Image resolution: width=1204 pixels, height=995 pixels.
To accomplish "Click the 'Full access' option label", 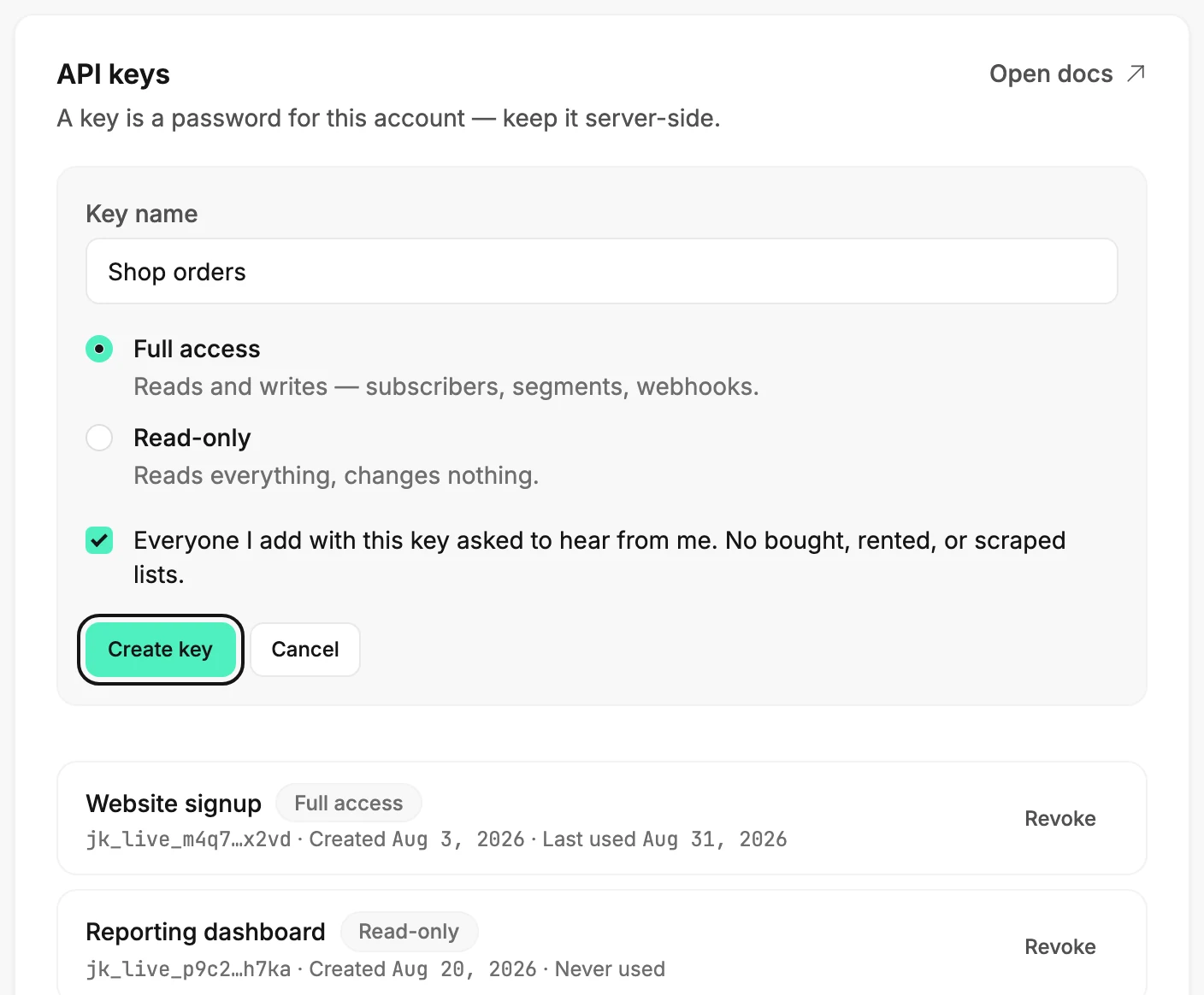I will tap(197, 349).
